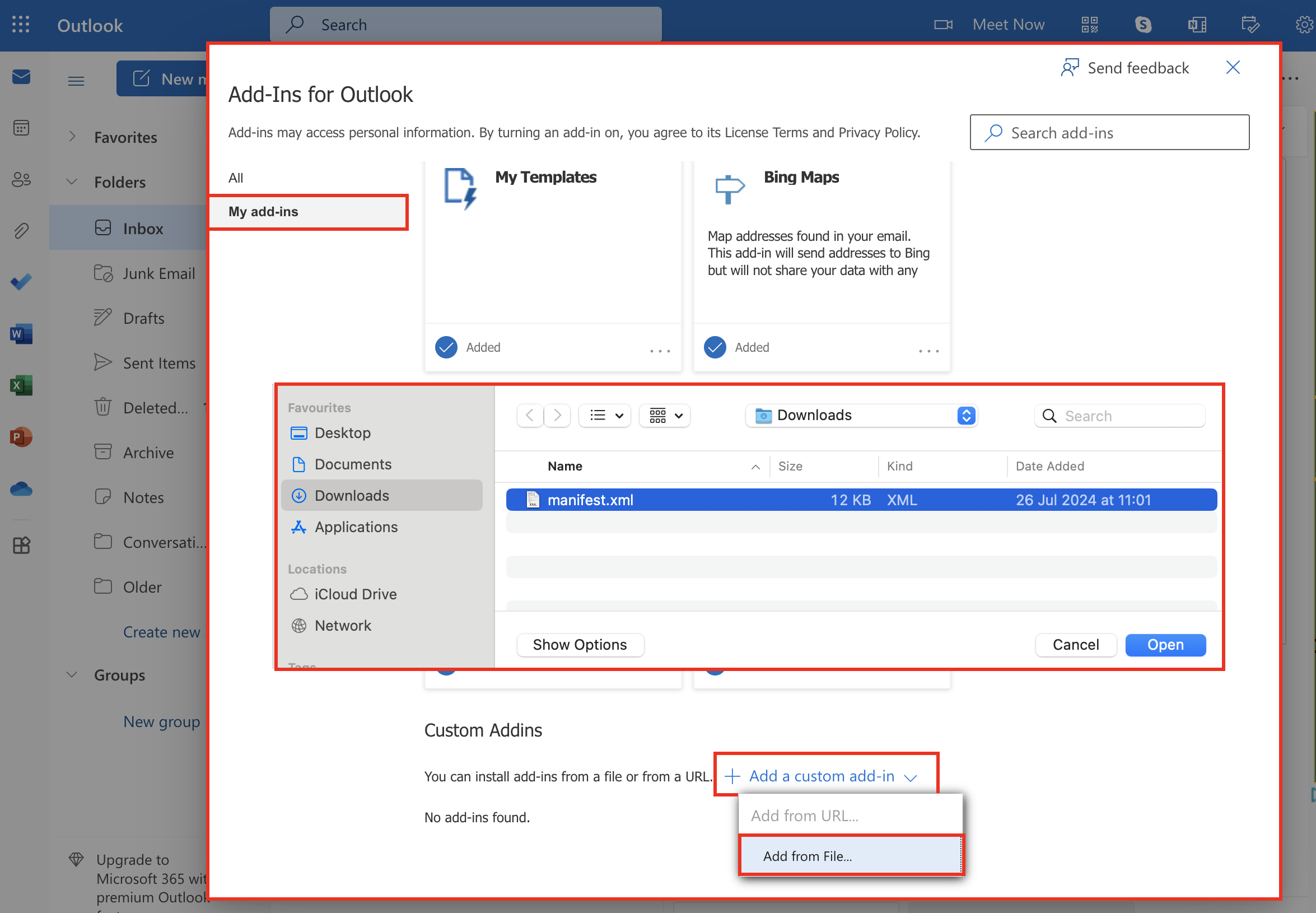Screen dimensions: 1316x913
Task: Select Network under Locations
Action: [x=382, y=626]
